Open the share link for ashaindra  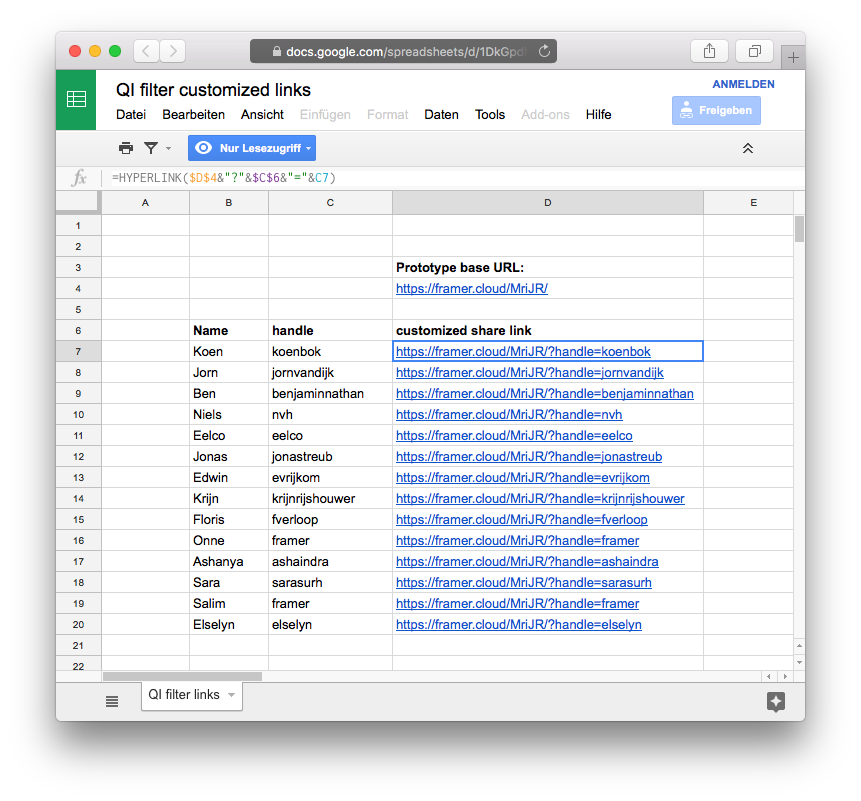pyautogui.click(x=527, y=562)
